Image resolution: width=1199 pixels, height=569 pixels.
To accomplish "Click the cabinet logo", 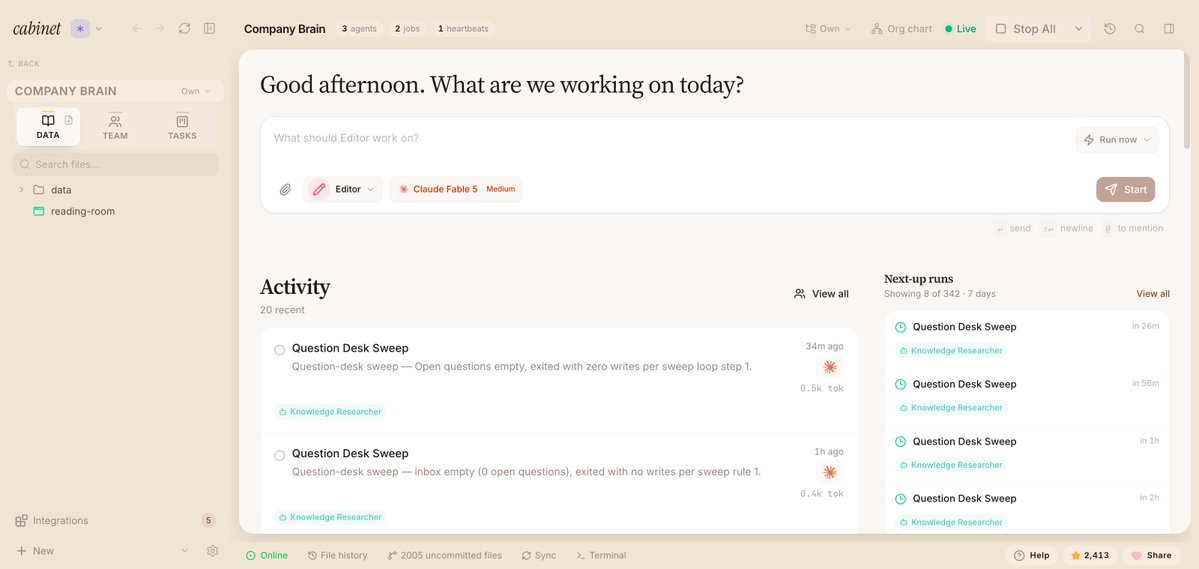I will tap(37, 28).
